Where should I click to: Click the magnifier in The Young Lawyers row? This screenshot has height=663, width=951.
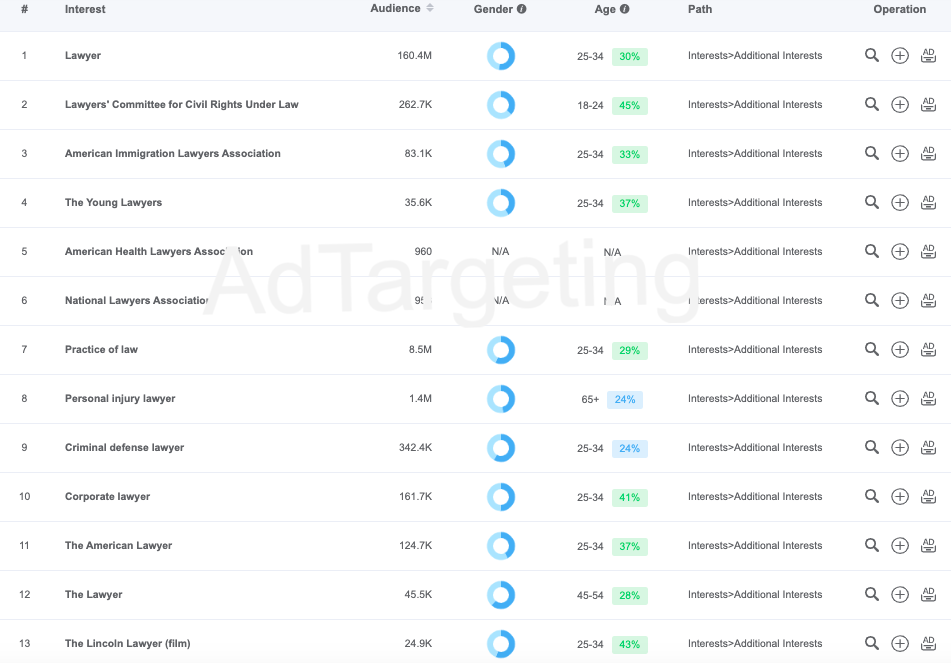click(x=872, y=203)
